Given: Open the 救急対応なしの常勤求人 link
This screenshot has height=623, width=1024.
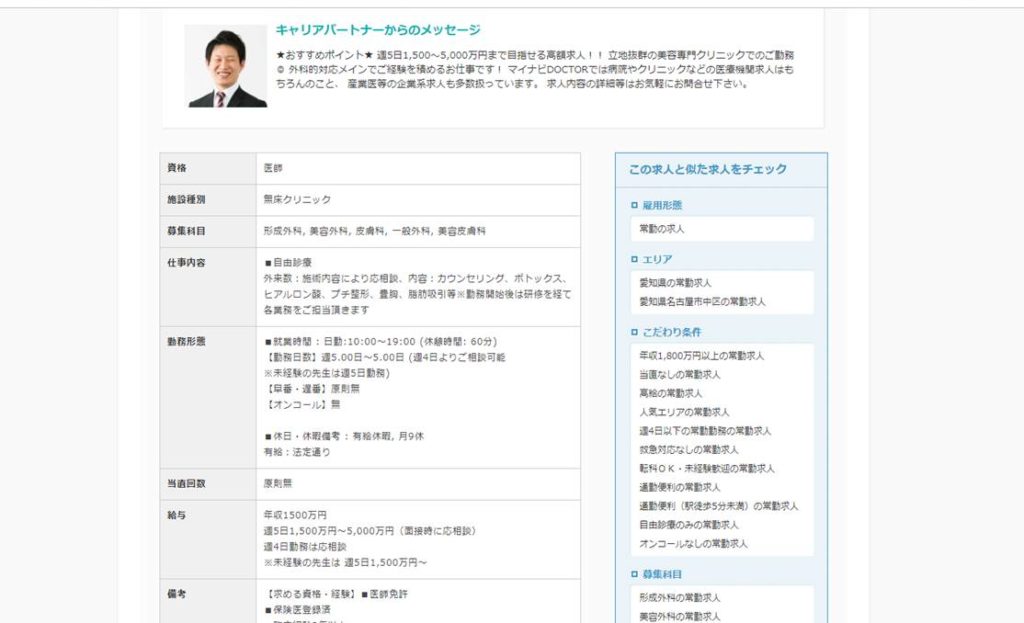Looking at the screenshot, I should tap(688, 450).
